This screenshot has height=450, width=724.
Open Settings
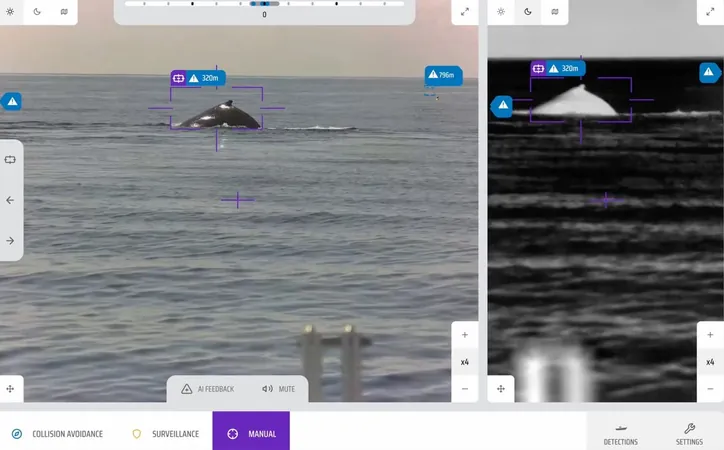689,434
